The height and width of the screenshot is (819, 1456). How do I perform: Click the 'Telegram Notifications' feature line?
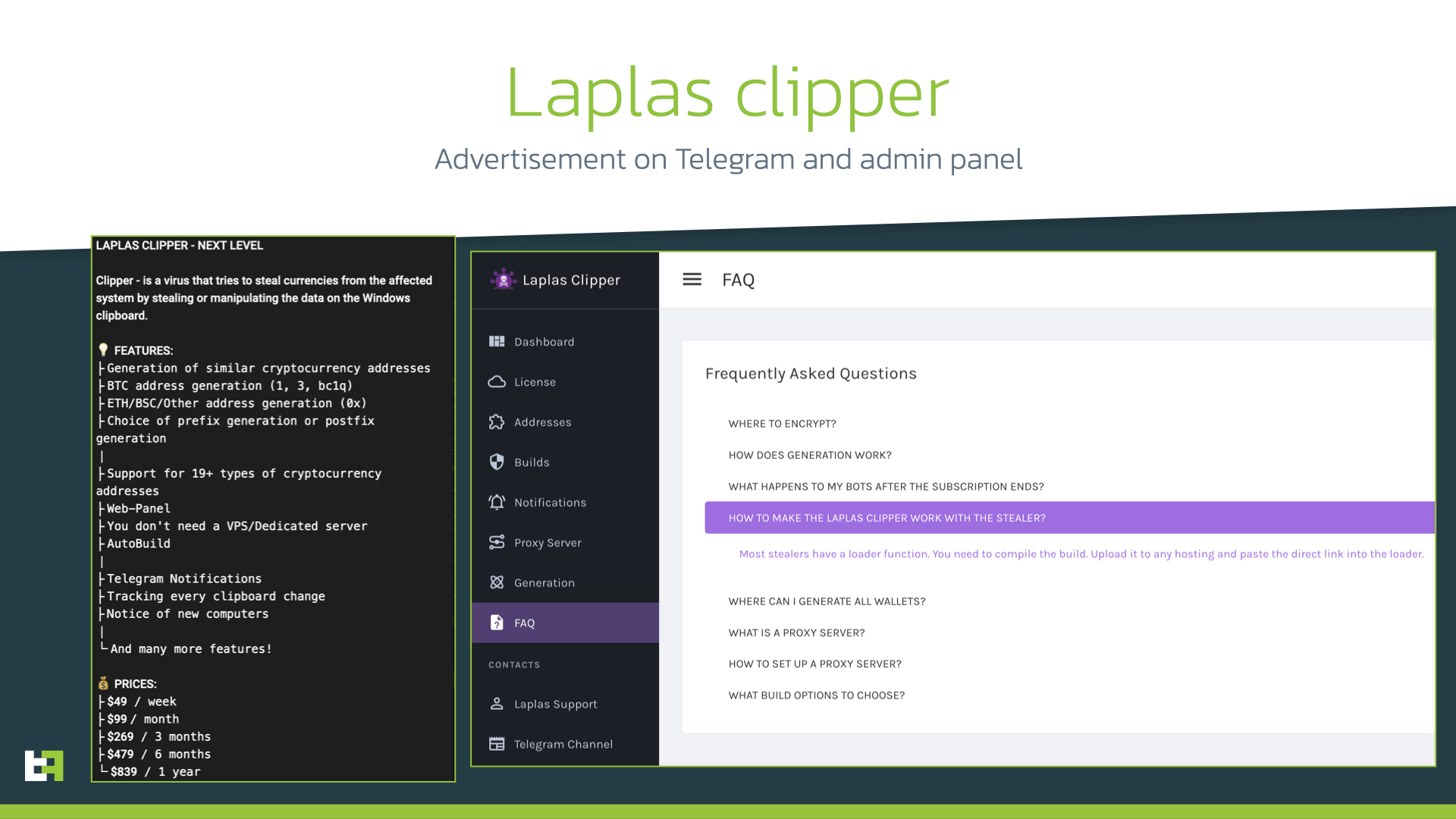pos(179,579)
